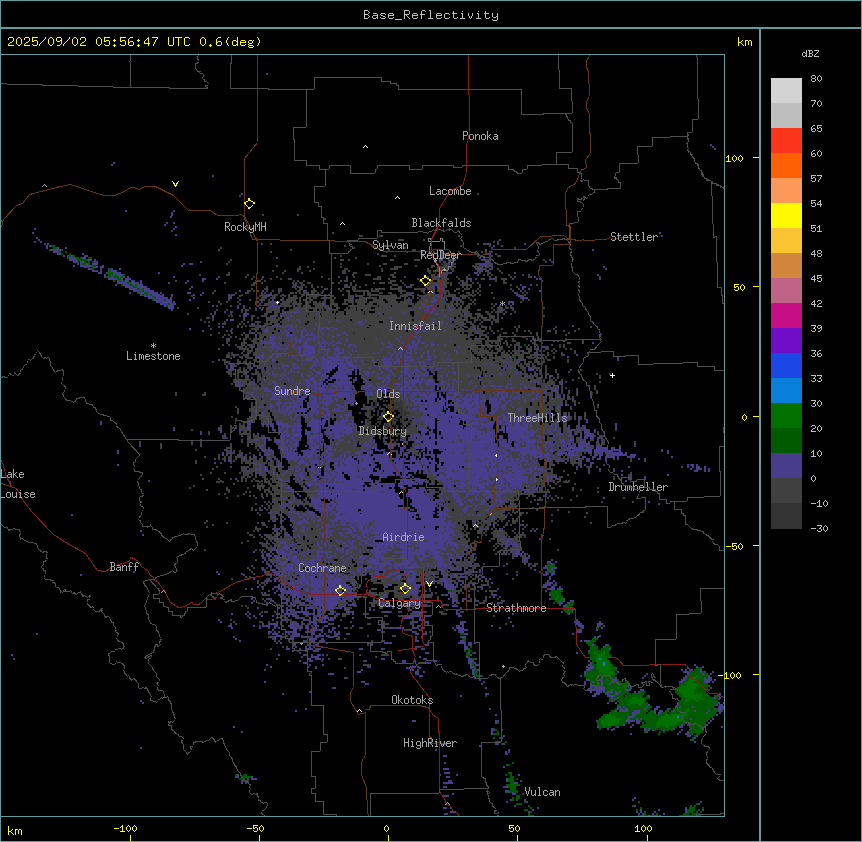Viewport: 862px width, 842px height.
Task: Click the Didsbury label
Action: 383,431
